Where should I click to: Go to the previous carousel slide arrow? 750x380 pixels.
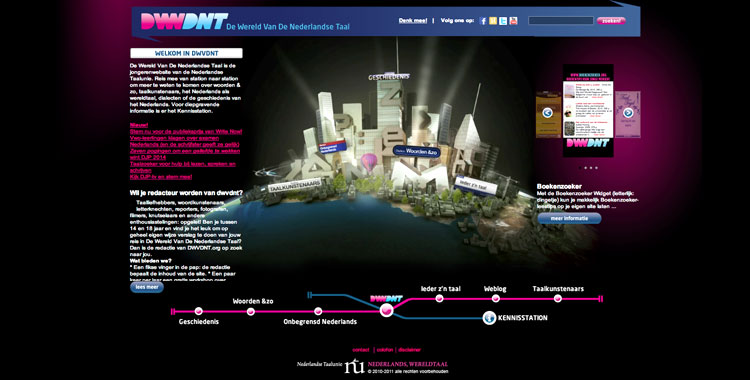[548, 112]
